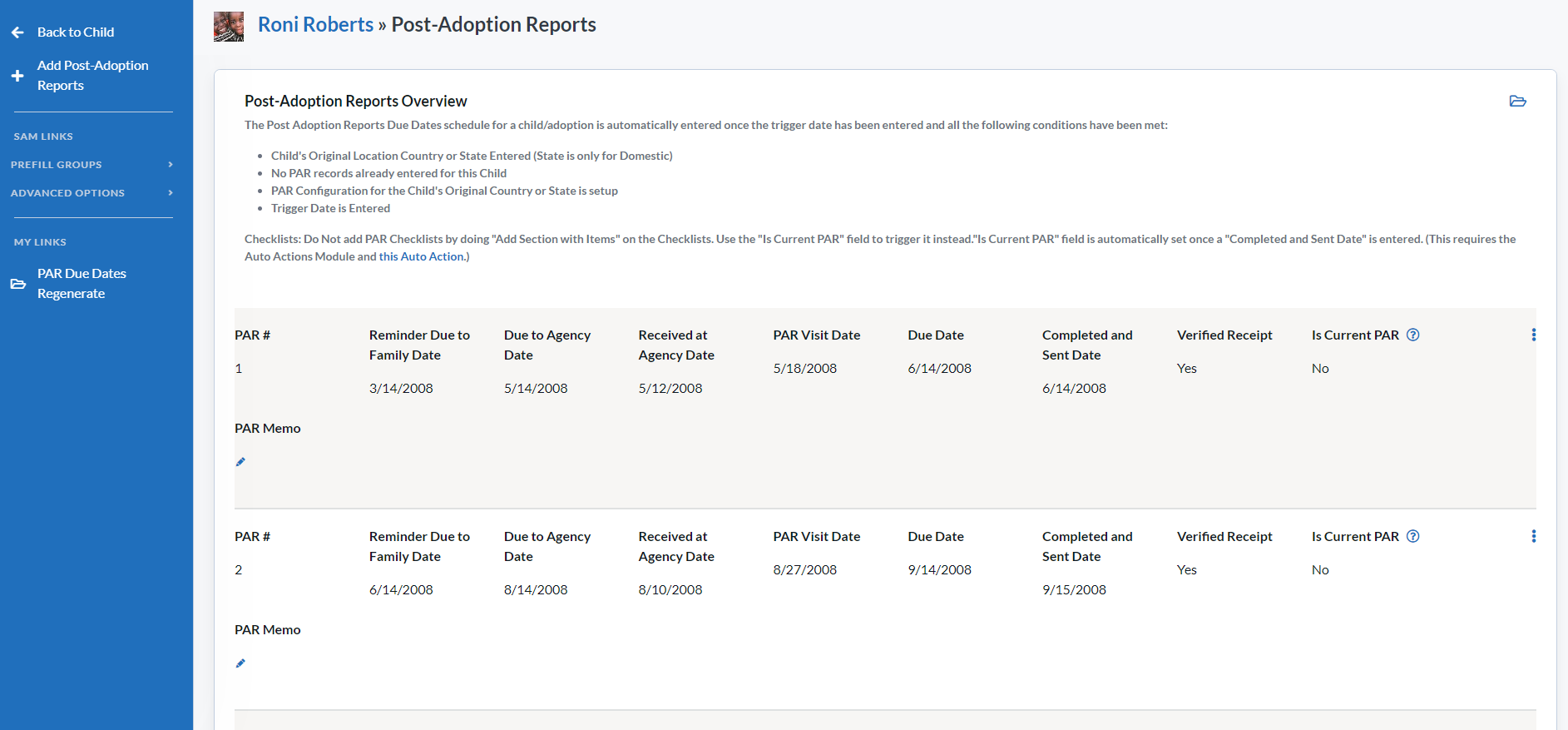Open three-dot menu for PAR 1
This screenshot has width=1568, height=730.
[x=1533, y=335]
